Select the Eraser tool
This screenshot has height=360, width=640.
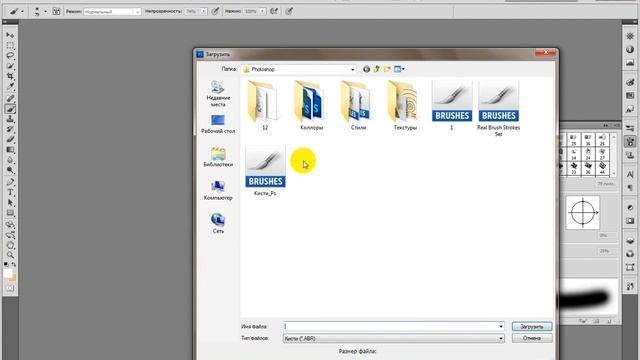(10, 140)
